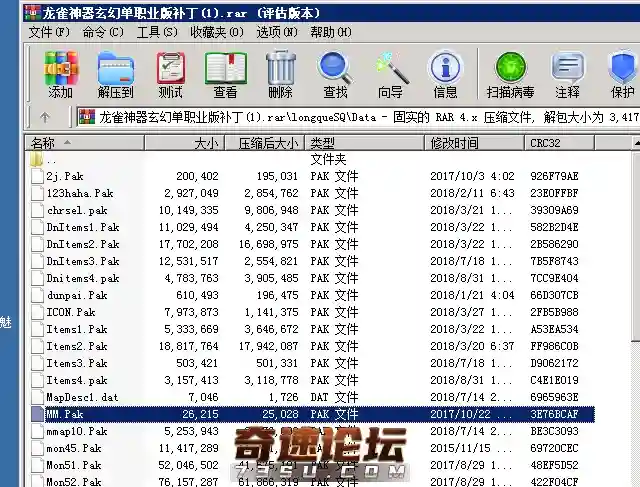This screenshot has height=487, width=640.
Task: Open the 收藏夹(O) menu
Action: pos(217,32)
